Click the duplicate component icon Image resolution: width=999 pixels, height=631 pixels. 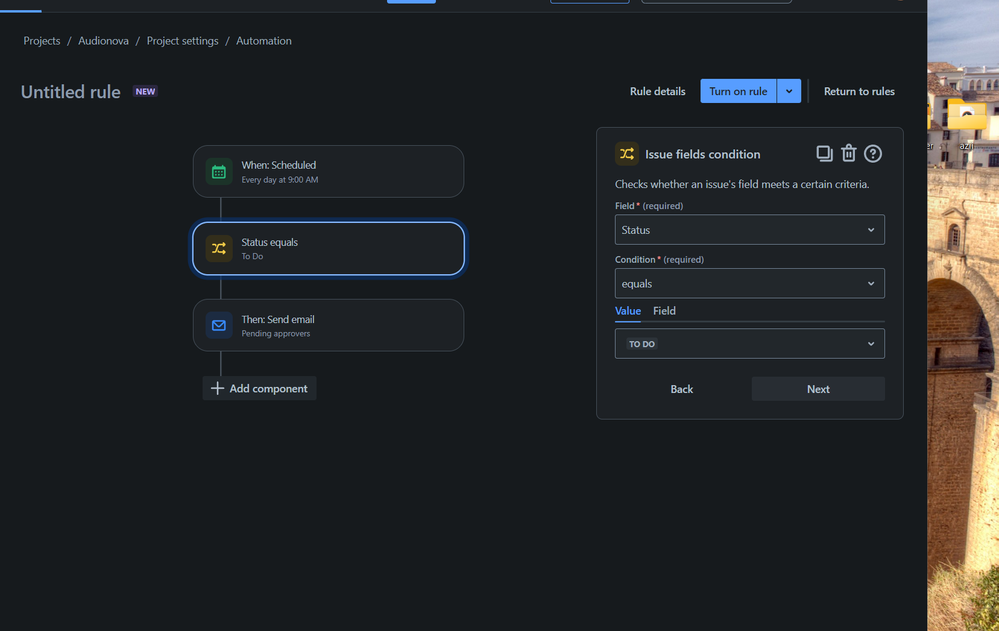(x=824, y=154)
